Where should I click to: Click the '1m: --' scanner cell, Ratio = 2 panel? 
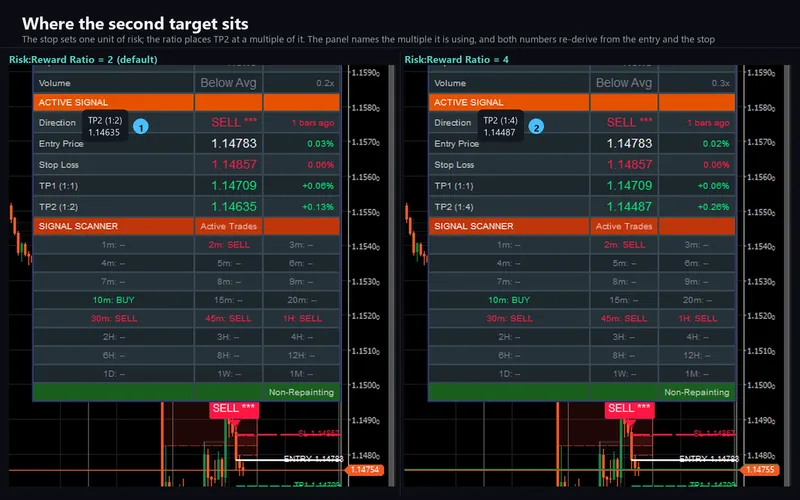coord(113,245)
